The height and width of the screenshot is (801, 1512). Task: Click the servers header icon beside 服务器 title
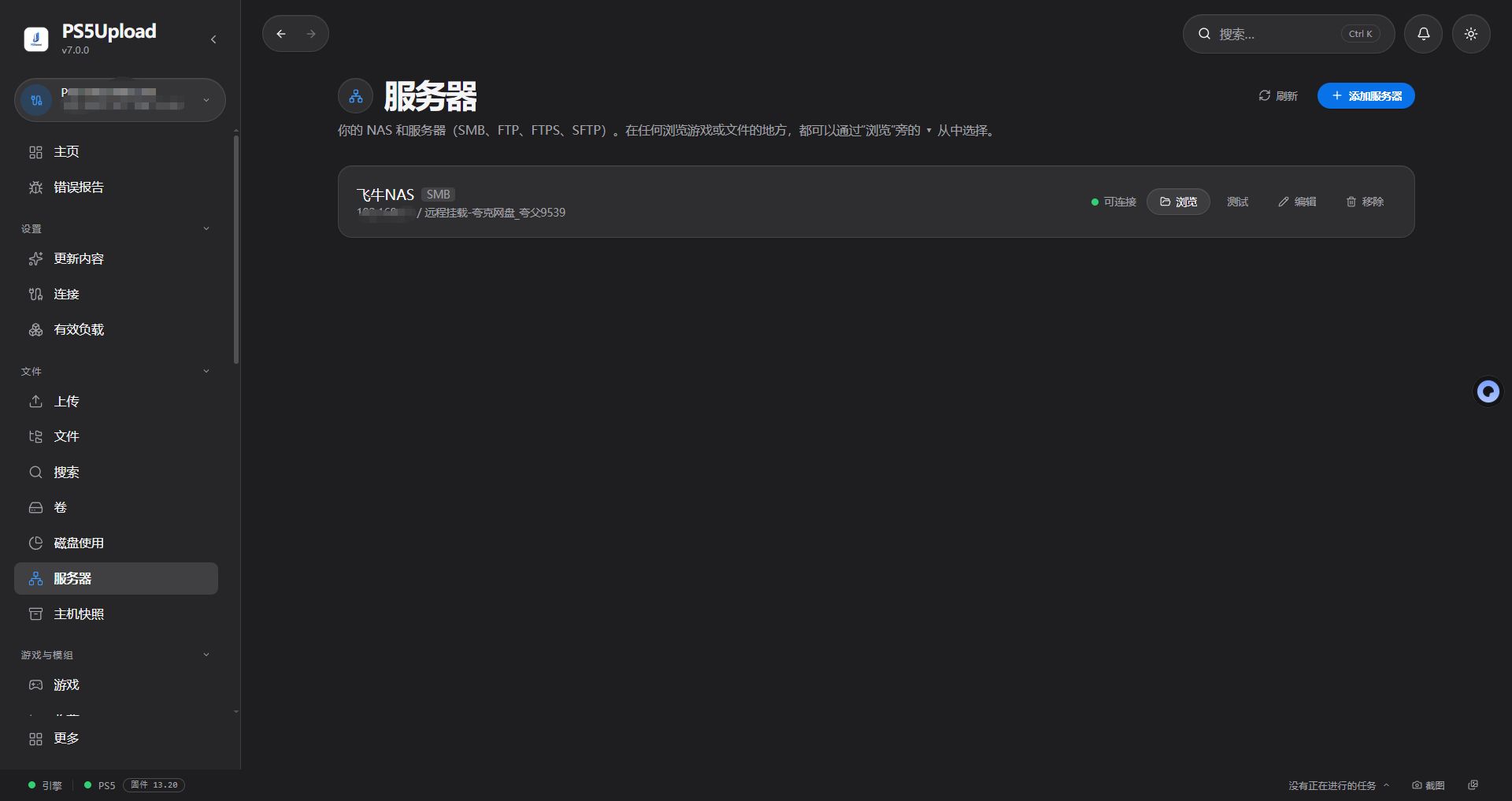coord(356,96)
